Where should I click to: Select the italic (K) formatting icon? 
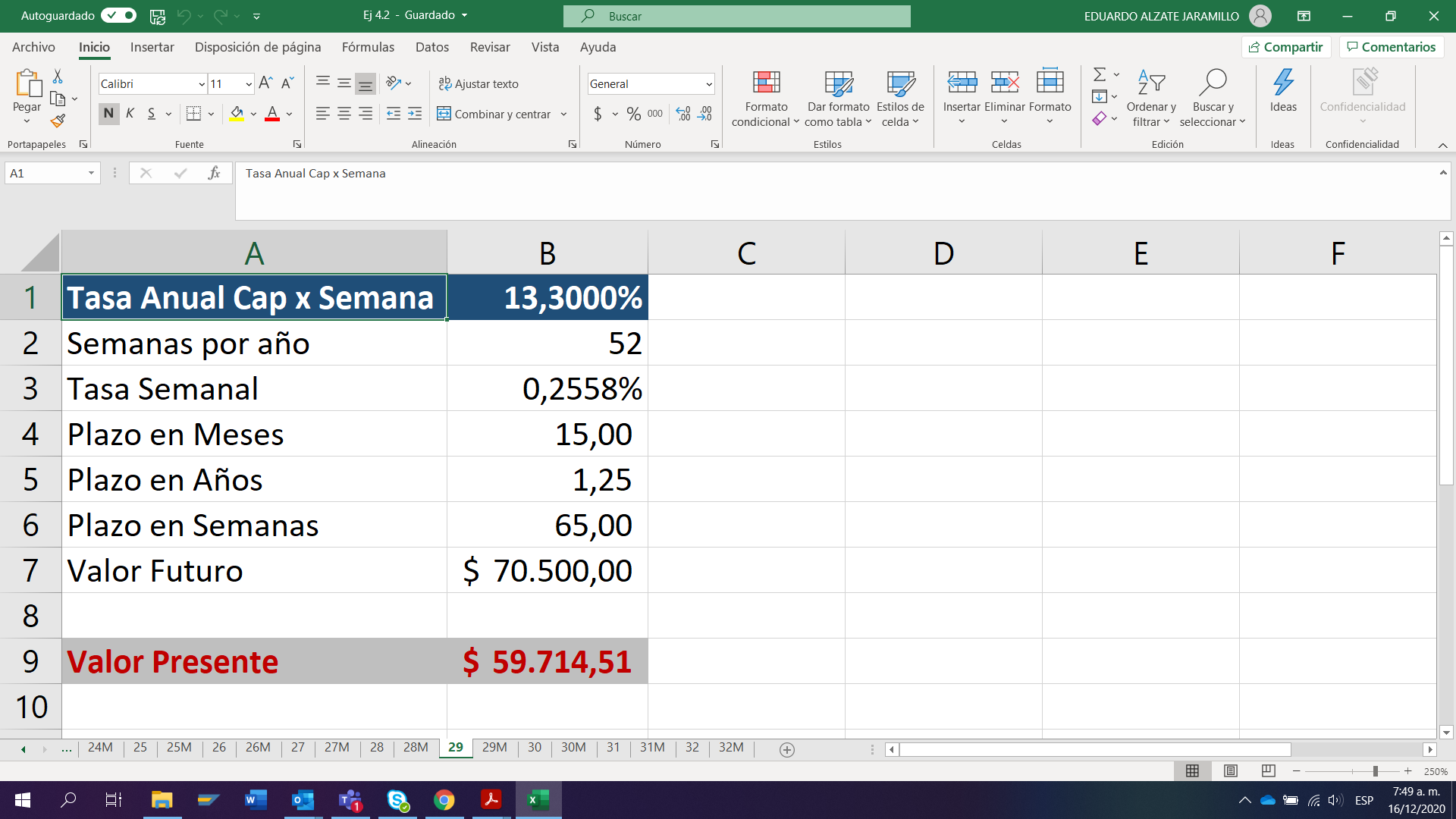point(130,113)
